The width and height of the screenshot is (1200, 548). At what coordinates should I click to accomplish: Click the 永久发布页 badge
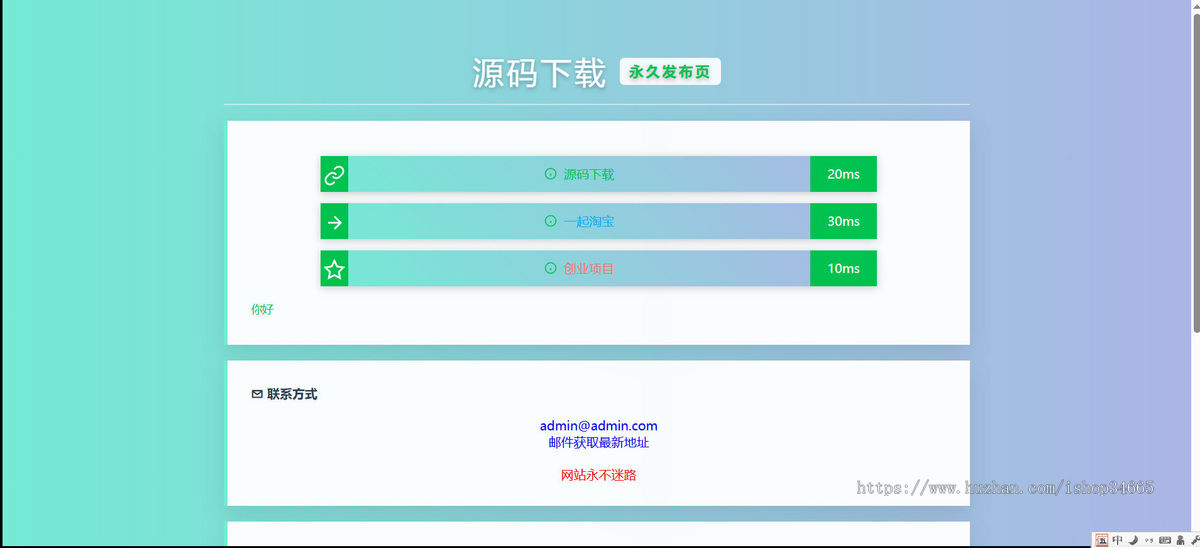coord(670,72)
